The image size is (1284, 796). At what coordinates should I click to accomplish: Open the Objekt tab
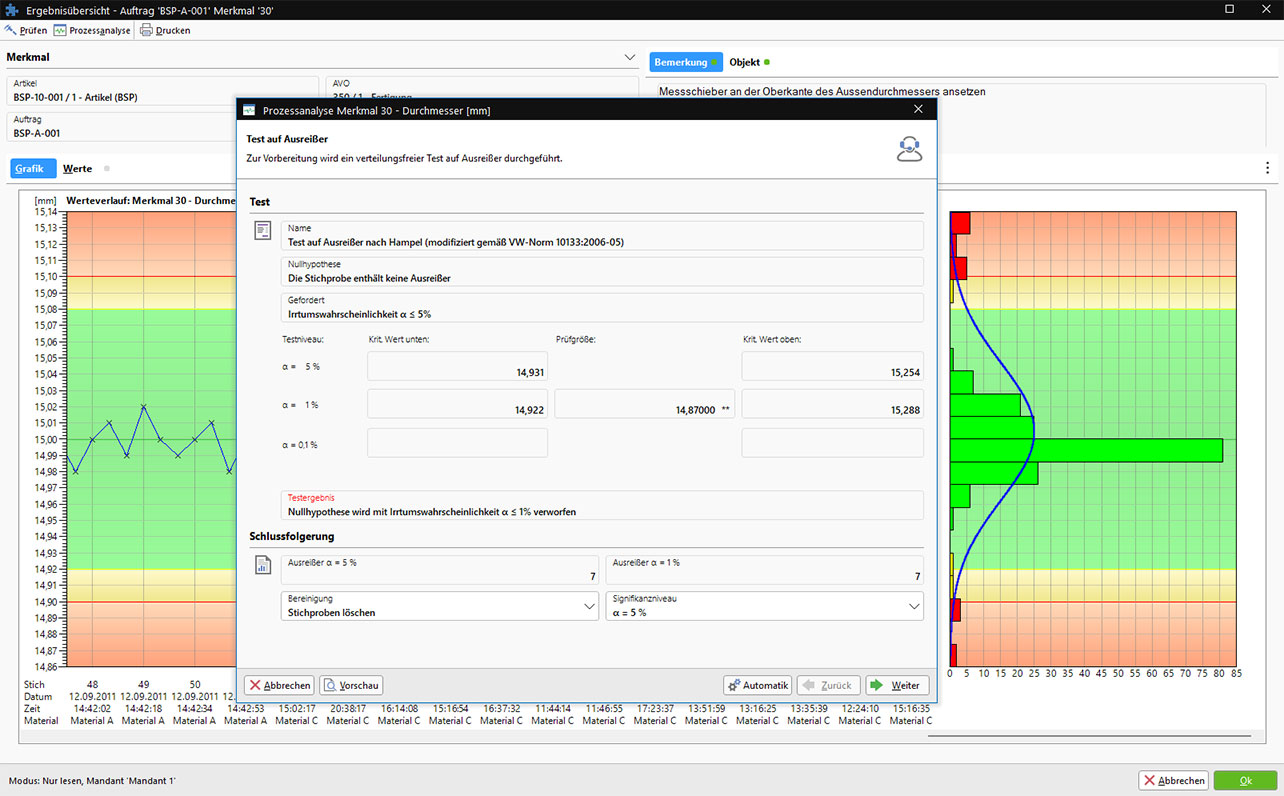744,62
